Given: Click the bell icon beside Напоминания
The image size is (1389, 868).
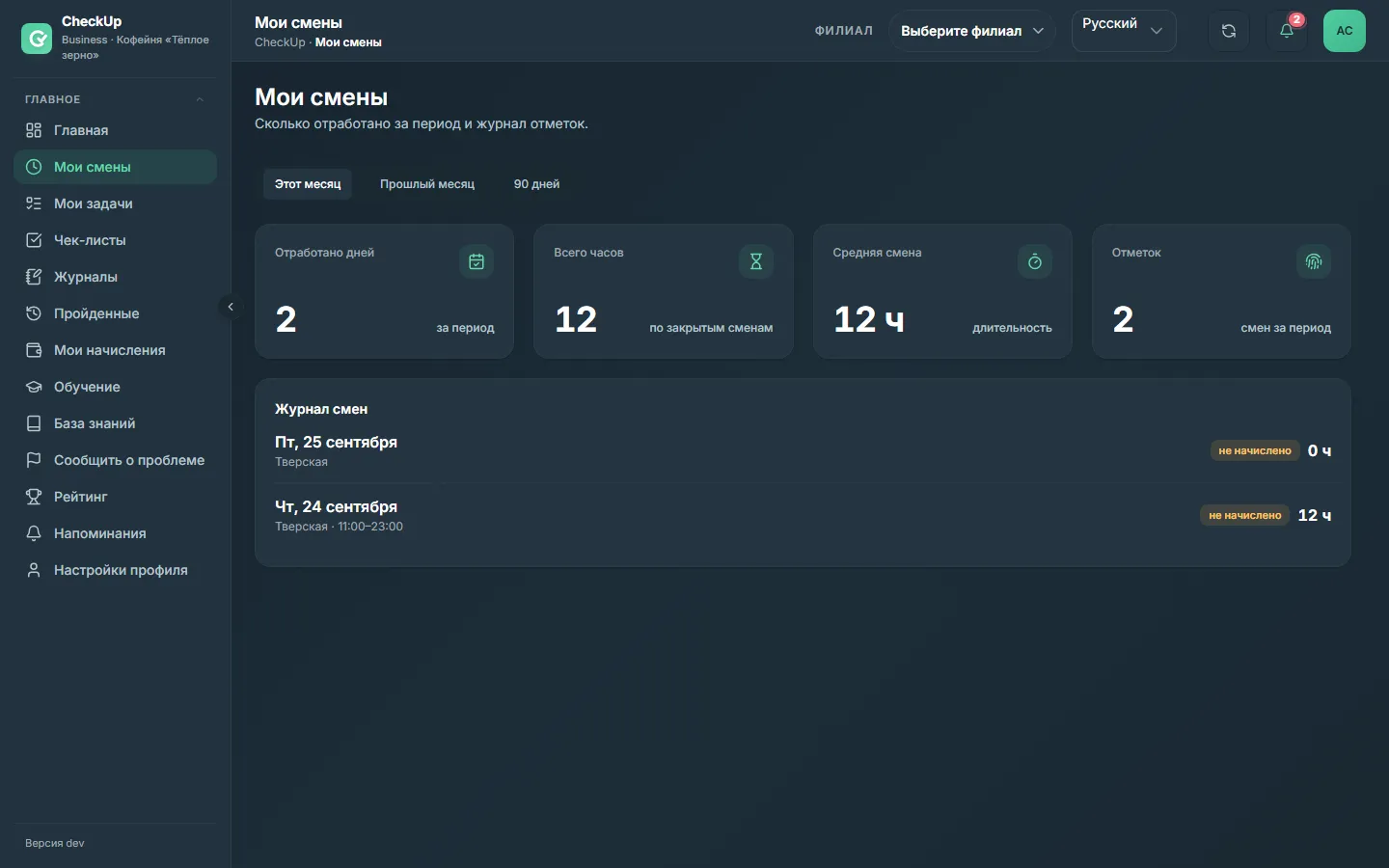Looking at the screenshot, I should pos(34,533).
